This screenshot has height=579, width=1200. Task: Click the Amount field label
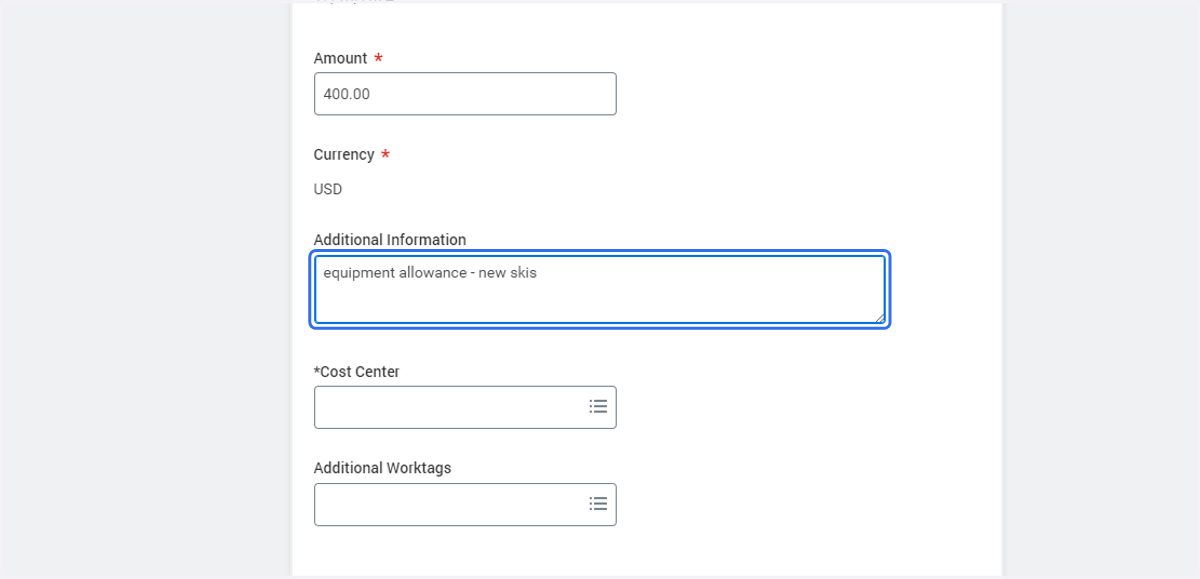[341, 58]
